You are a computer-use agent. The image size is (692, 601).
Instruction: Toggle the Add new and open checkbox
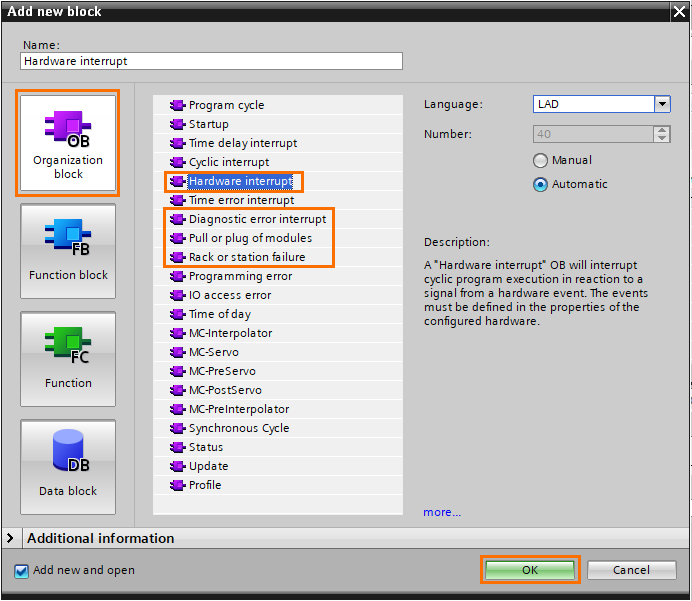(21, 571)
